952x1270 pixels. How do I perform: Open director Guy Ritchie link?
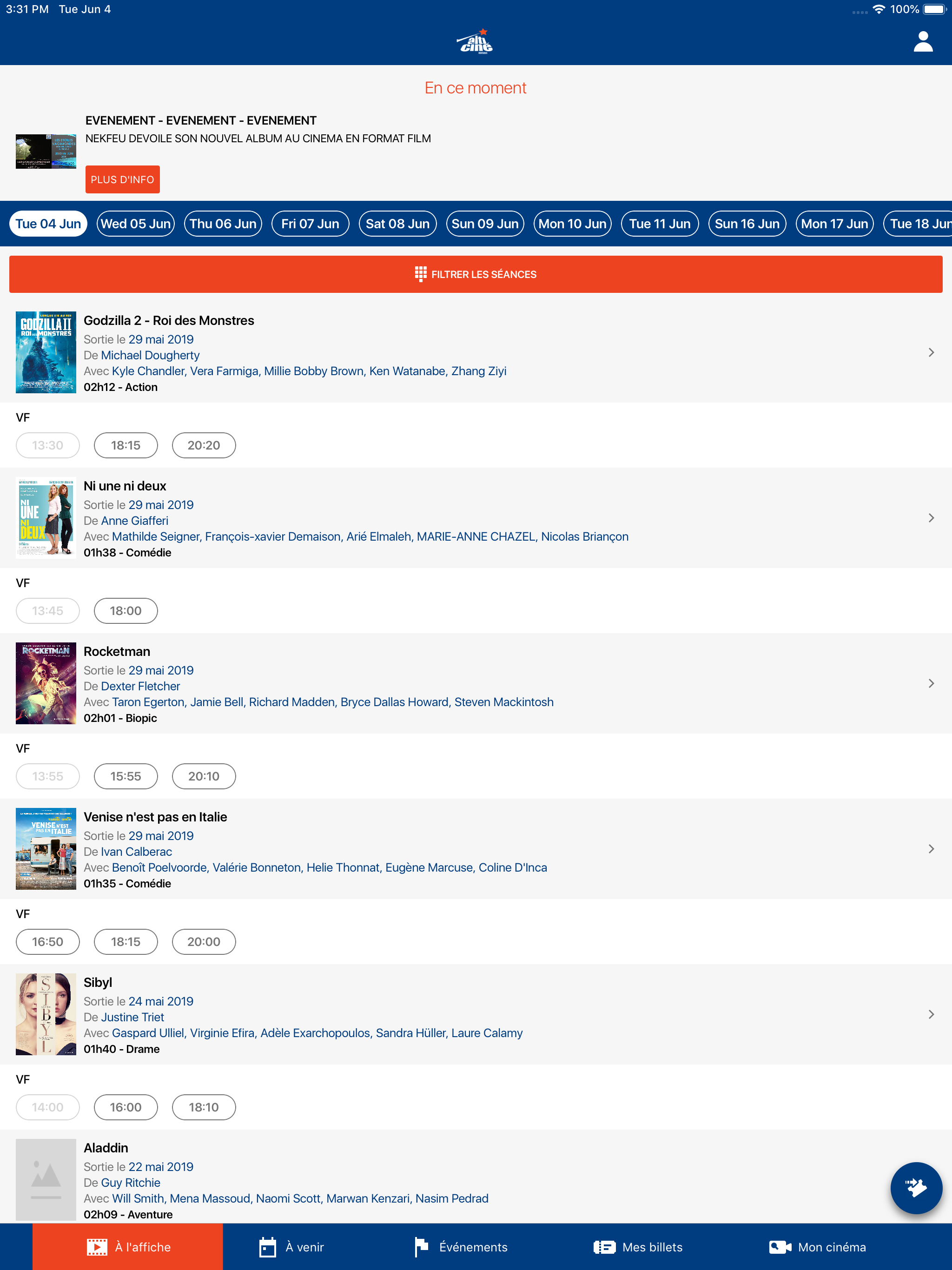tap(131, 1182)
